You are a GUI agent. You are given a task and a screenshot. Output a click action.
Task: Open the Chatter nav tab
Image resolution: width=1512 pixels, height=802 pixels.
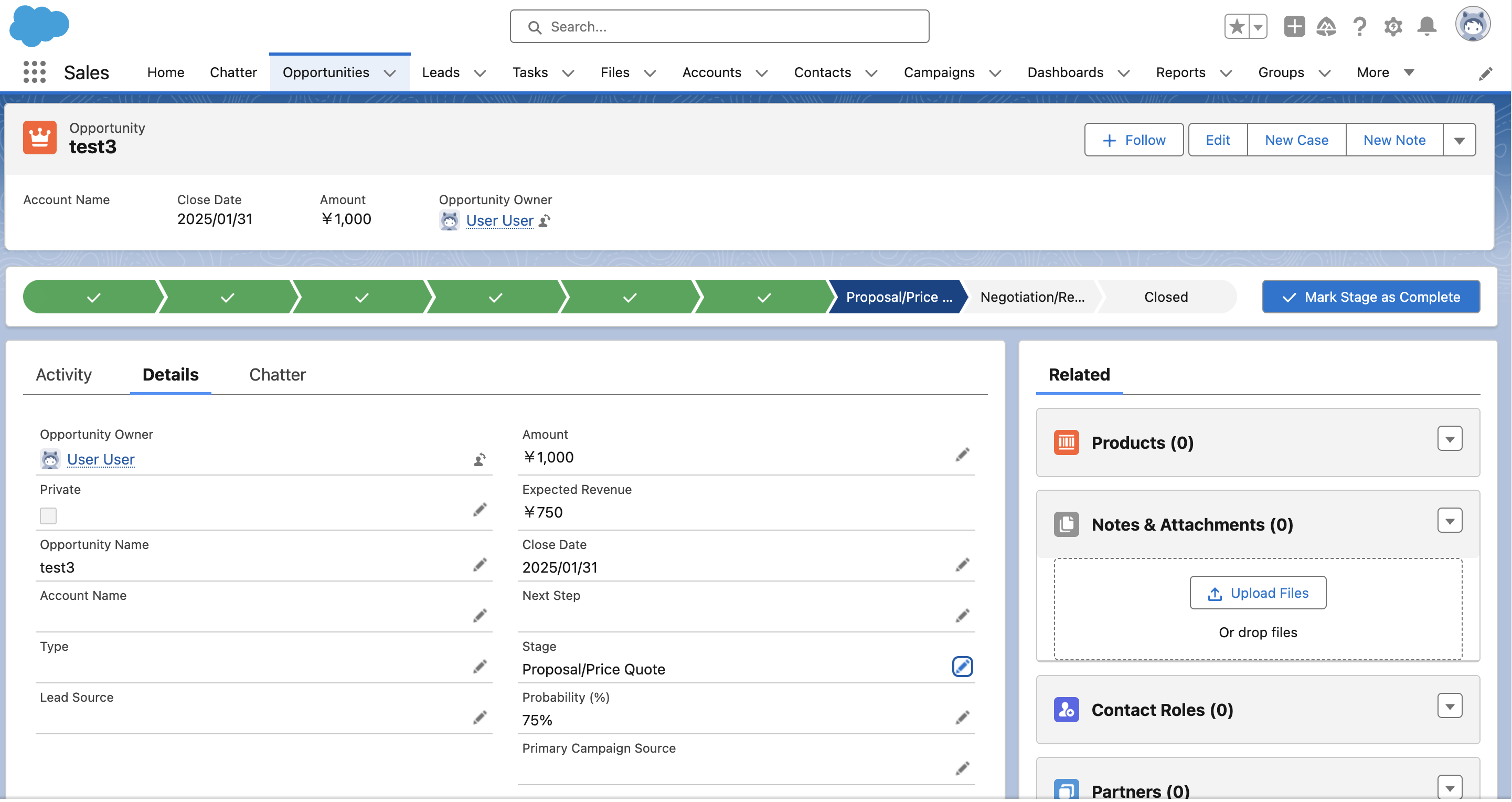(233, 73)
